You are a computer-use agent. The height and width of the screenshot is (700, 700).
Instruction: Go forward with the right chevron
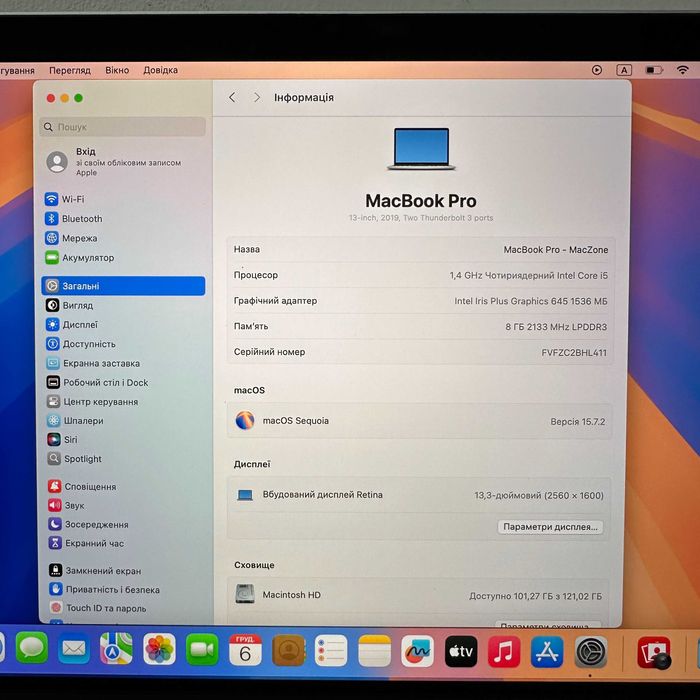[x=257, y=97]
